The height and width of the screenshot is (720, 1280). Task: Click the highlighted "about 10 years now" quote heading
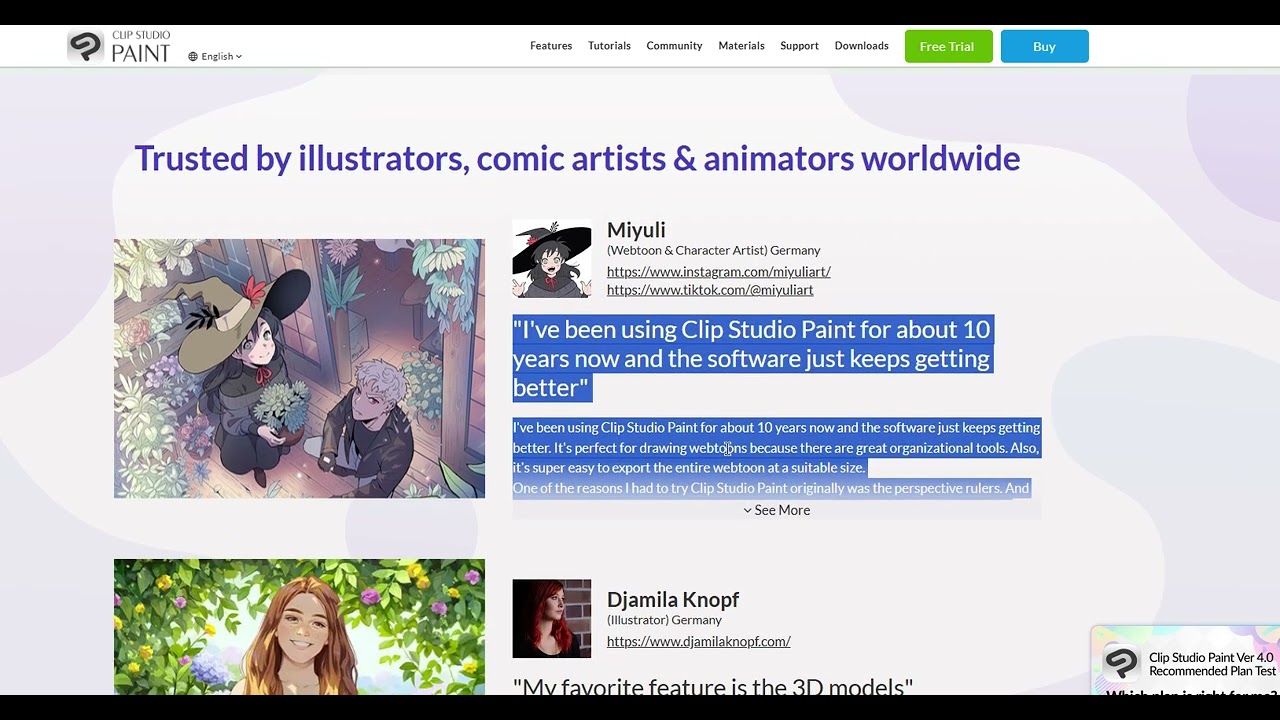[752, 358]
